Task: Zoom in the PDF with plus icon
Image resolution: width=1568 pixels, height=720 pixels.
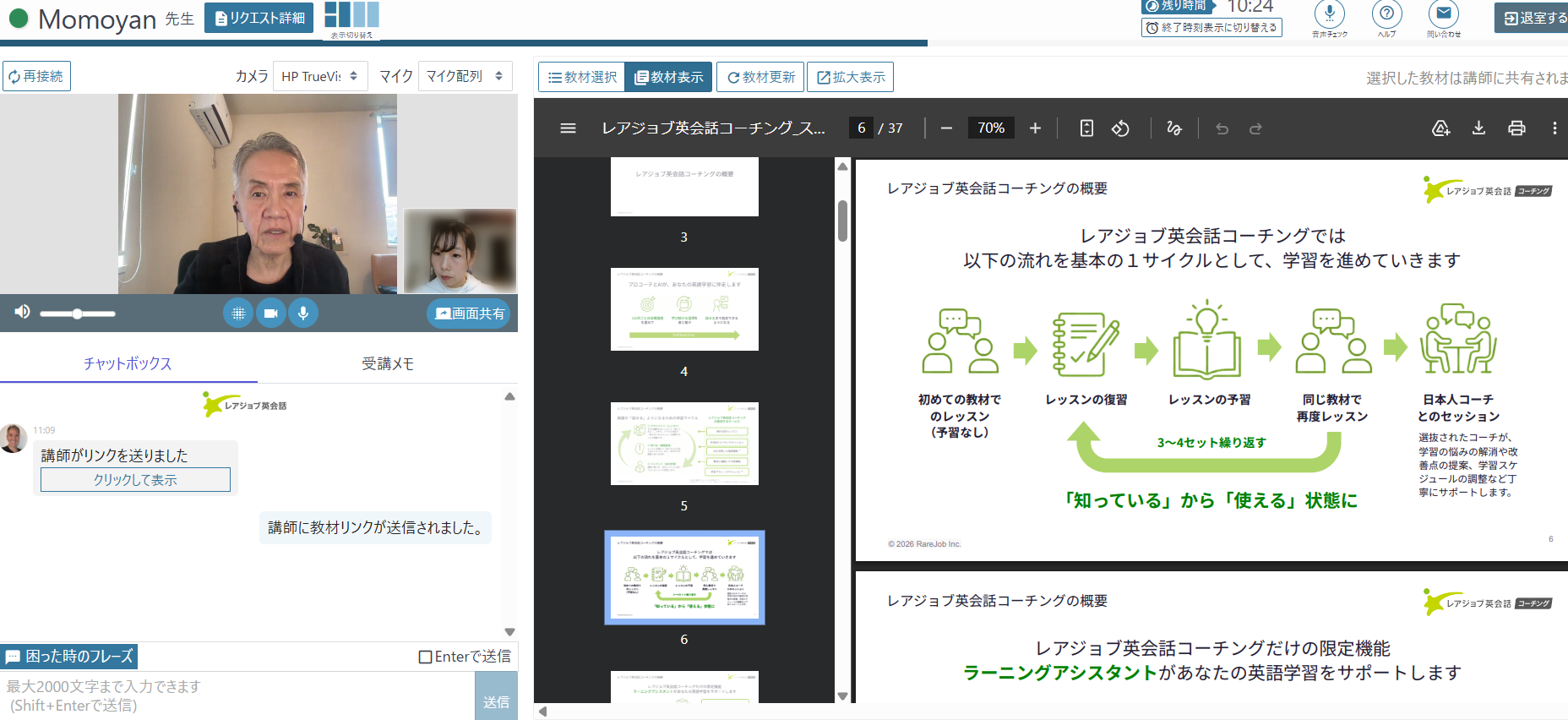Action: (x=1035, y=128)
